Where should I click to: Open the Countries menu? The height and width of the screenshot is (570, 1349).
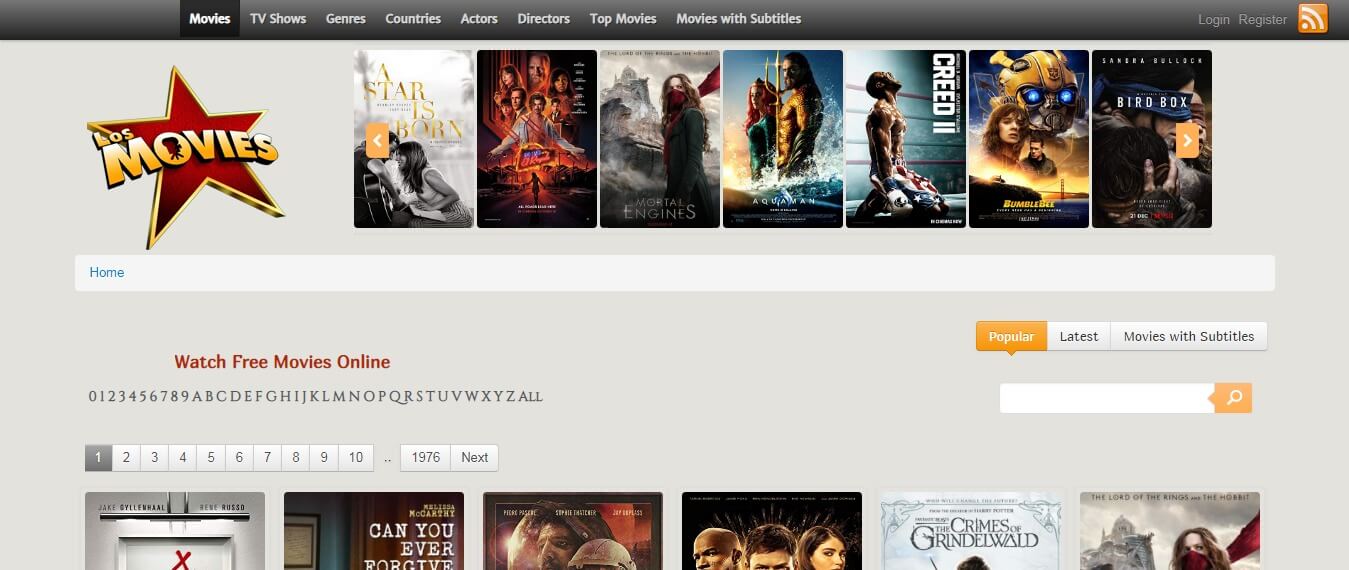[x=413, y=19]
